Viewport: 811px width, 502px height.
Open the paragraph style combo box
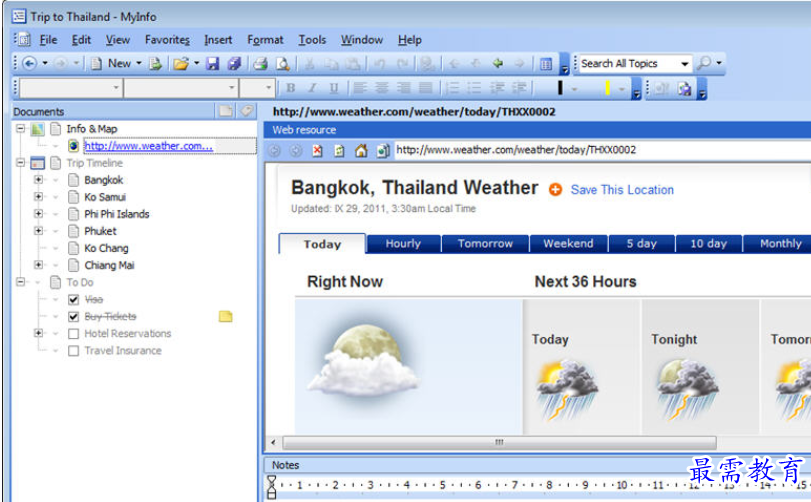71,88
